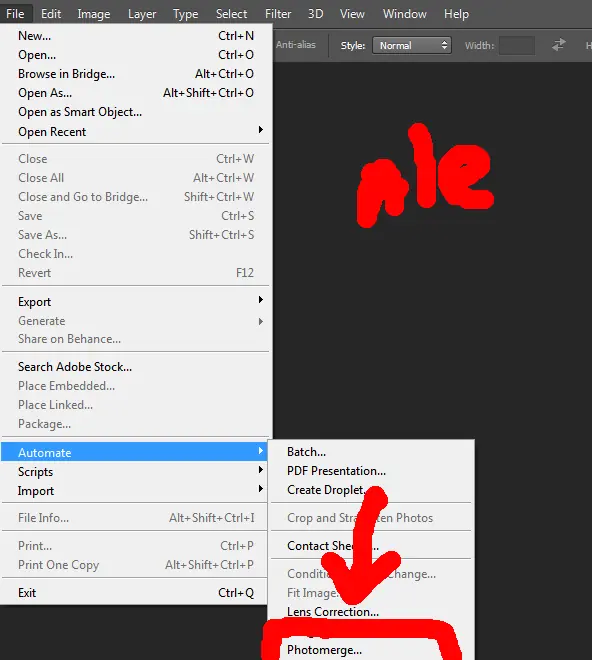Open the Window menu

pos(405,14)
